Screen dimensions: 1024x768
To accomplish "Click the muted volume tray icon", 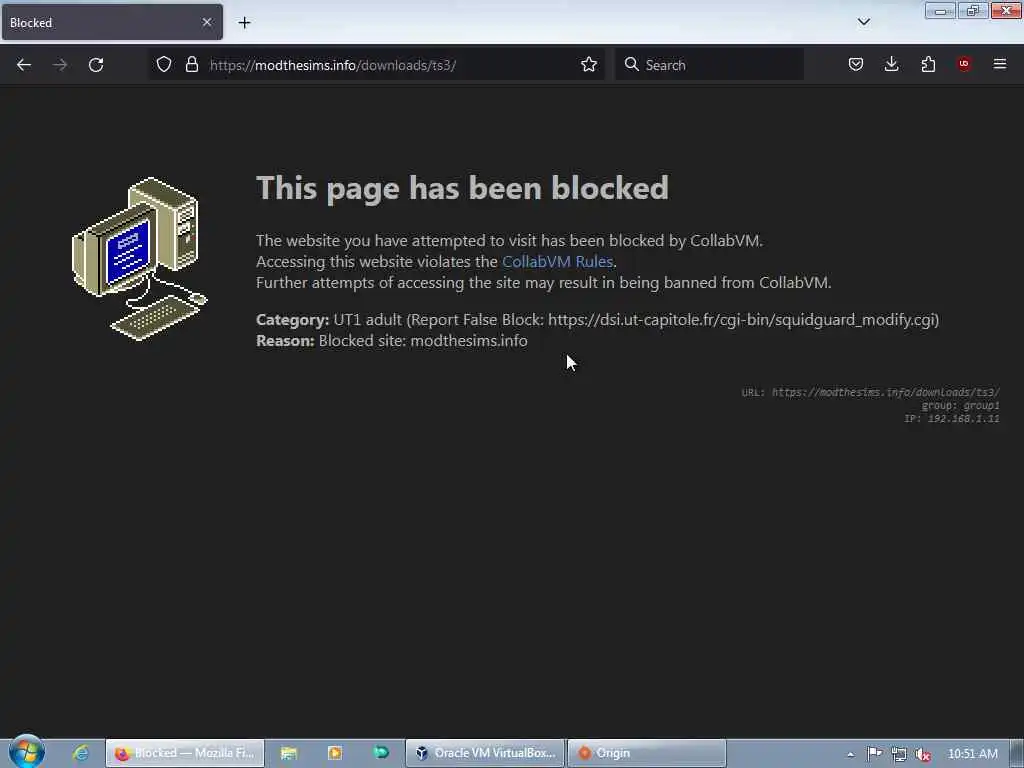I will 923,754.
